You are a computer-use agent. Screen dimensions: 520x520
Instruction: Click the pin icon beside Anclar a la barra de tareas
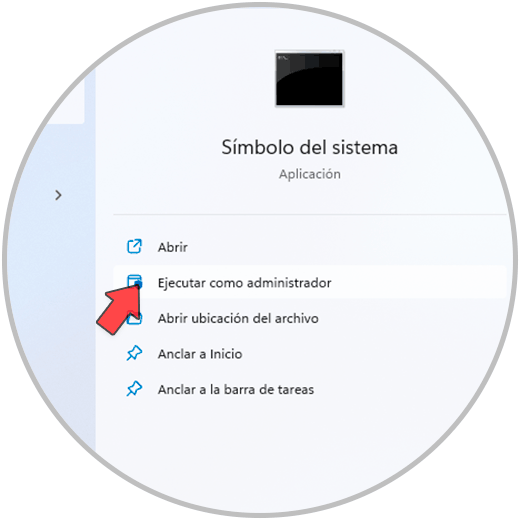[x=134, y=389]
